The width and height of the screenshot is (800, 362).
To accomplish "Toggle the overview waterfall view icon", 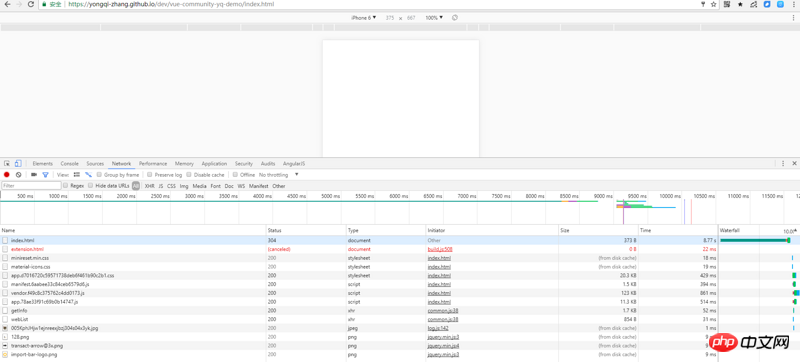I will click(88, 175).
